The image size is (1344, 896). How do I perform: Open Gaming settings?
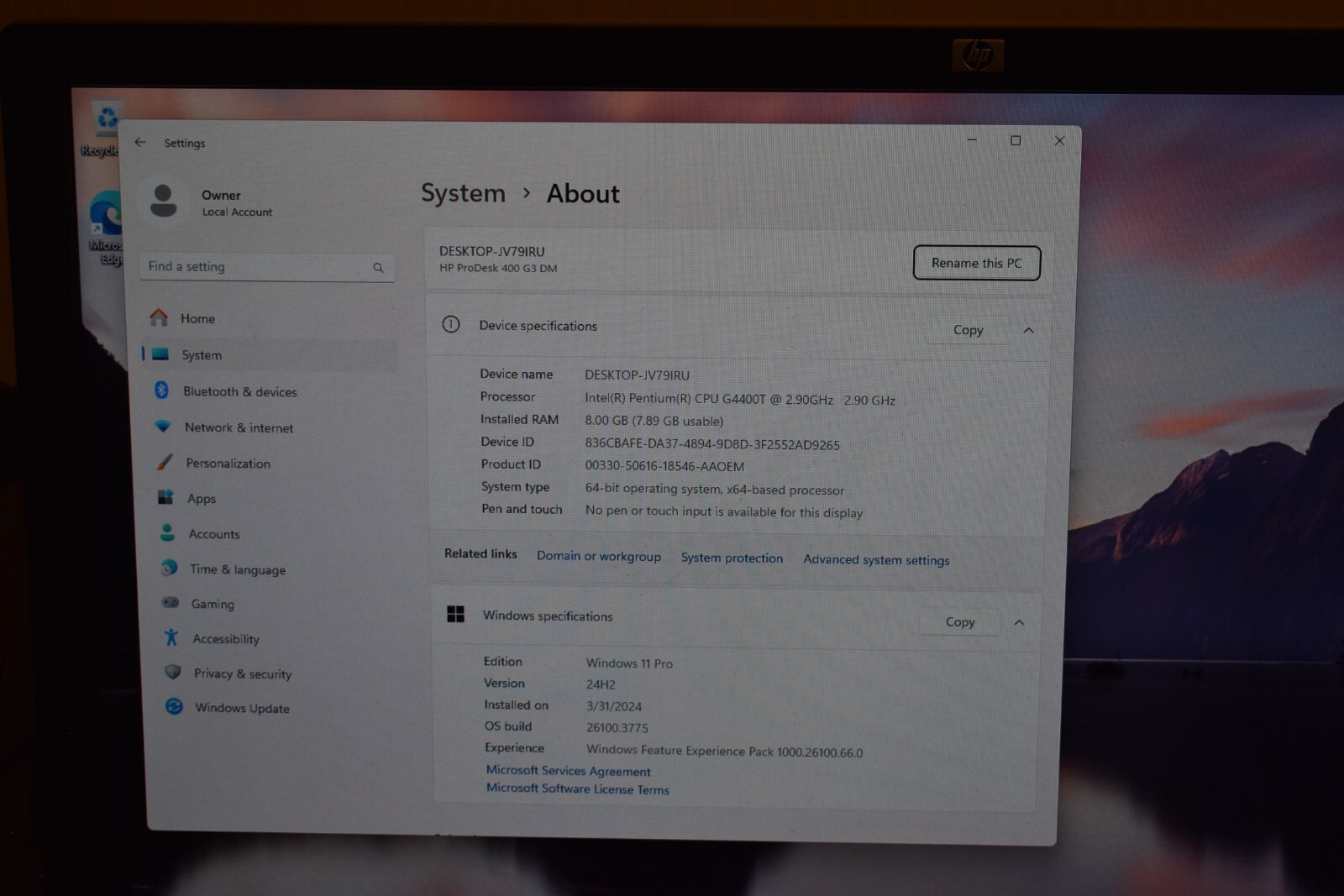click(x=279, y=604)
